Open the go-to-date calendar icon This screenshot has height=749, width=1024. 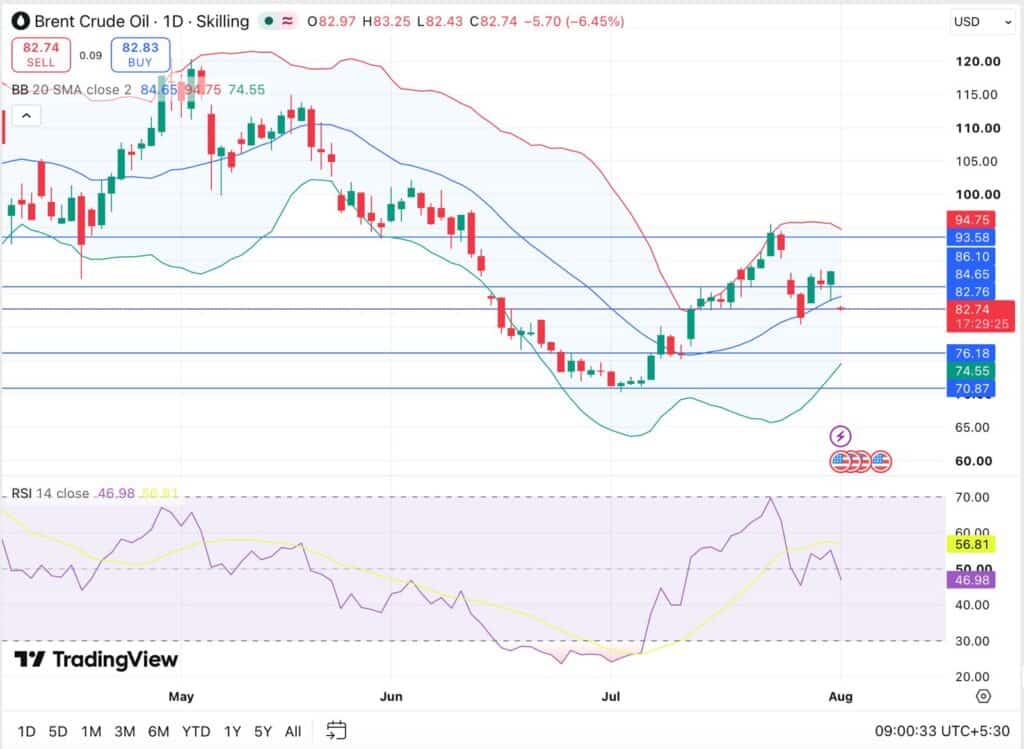click(x=336, y=730)
